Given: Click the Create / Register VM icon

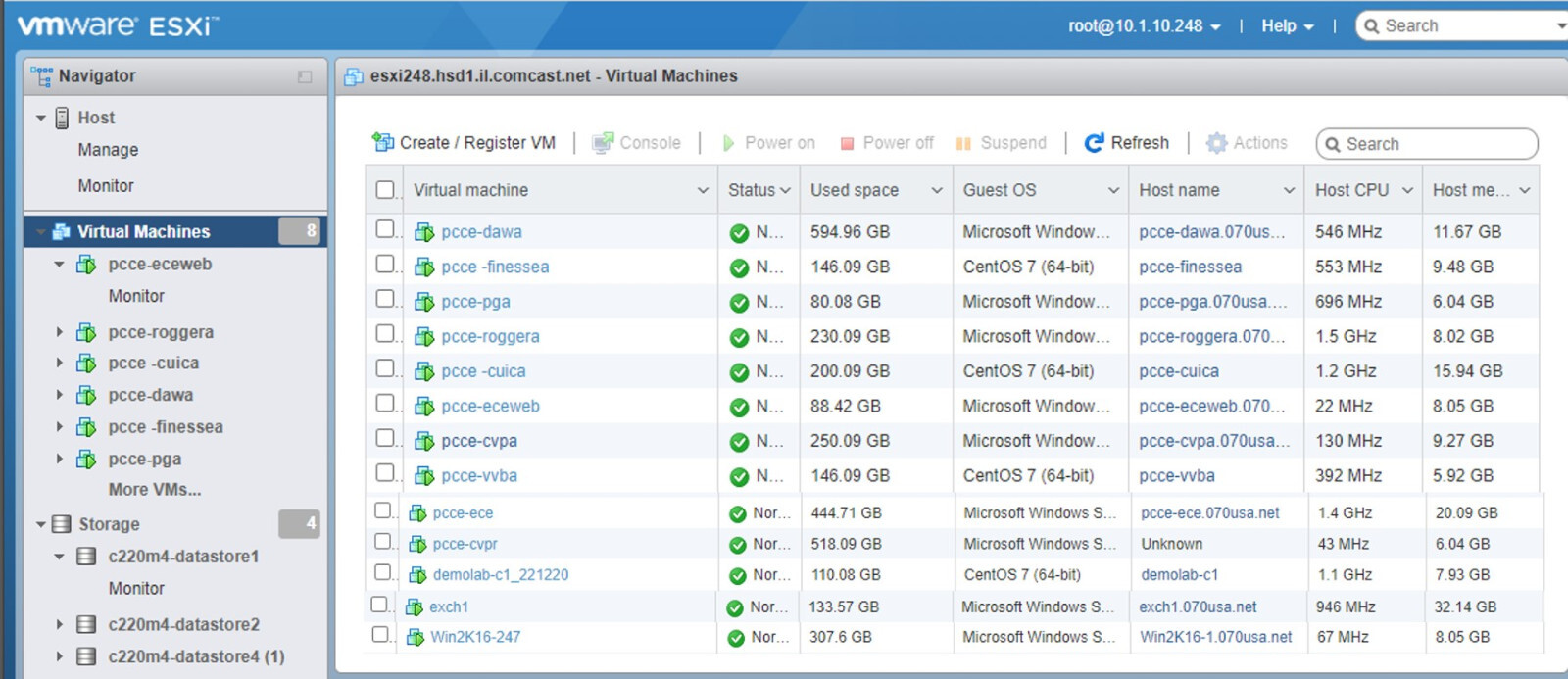Looking at the screenshot, I should pos(382,142).
